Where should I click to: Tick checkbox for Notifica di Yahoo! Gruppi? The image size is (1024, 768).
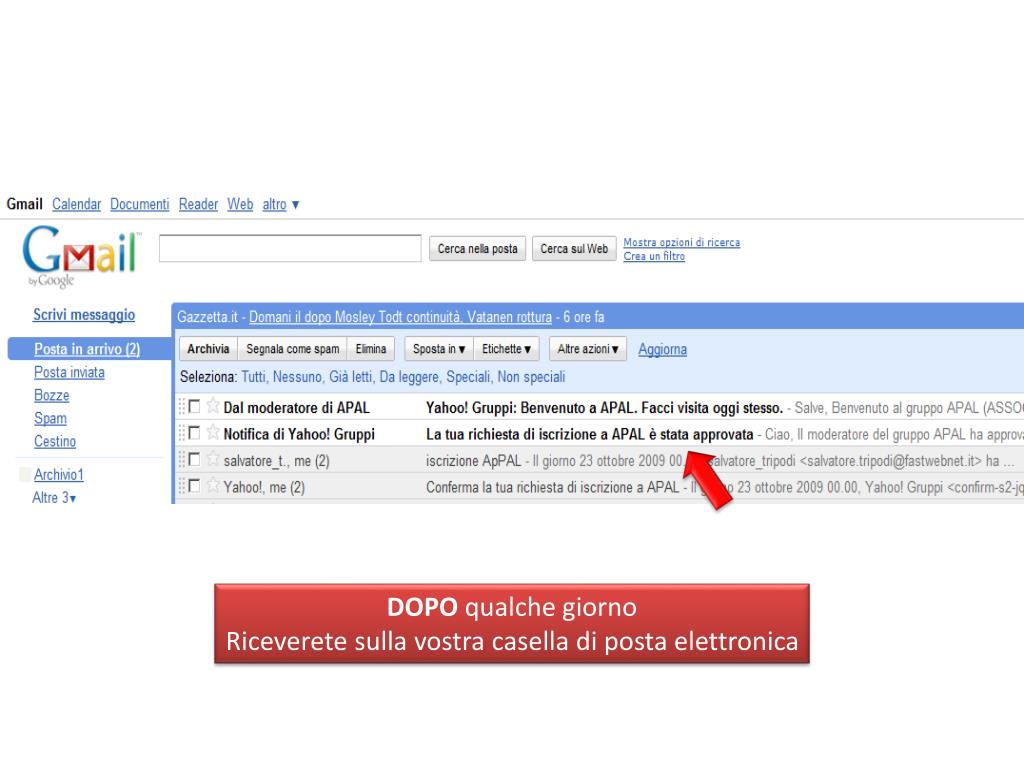[x=194, y=433]
